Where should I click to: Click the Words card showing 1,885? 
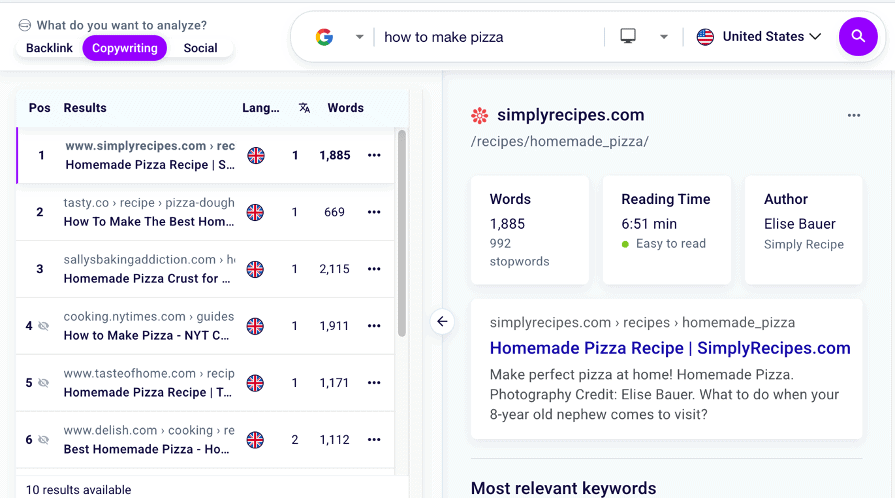[530, 230]
